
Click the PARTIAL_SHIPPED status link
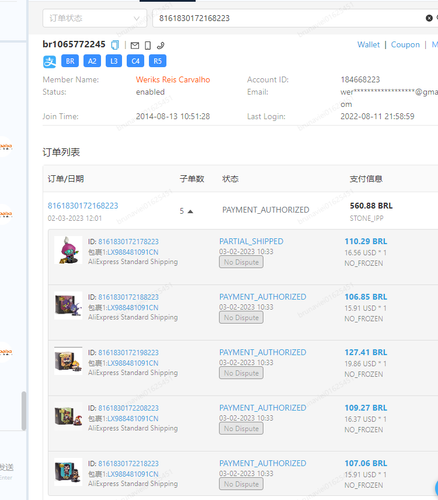click(251, 241)
